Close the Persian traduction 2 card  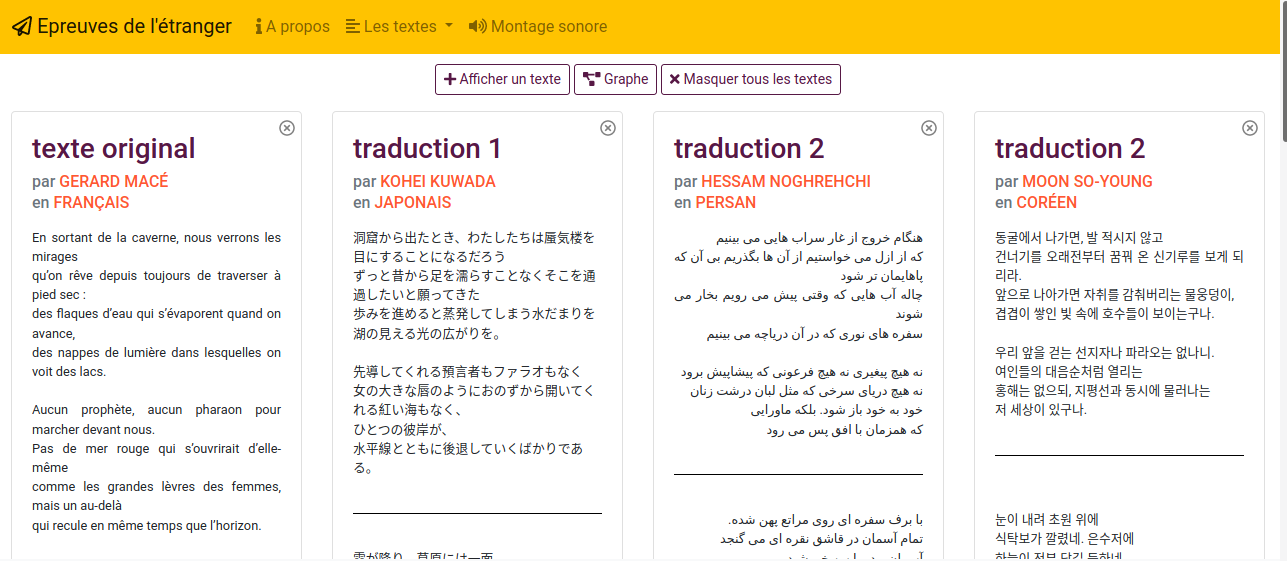[x=929, y=128]
